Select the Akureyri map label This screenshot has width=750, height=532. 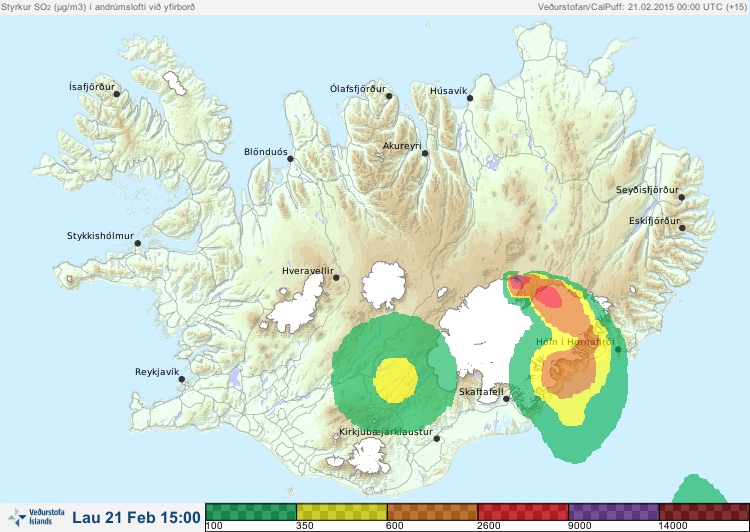(x=402, y=146)
